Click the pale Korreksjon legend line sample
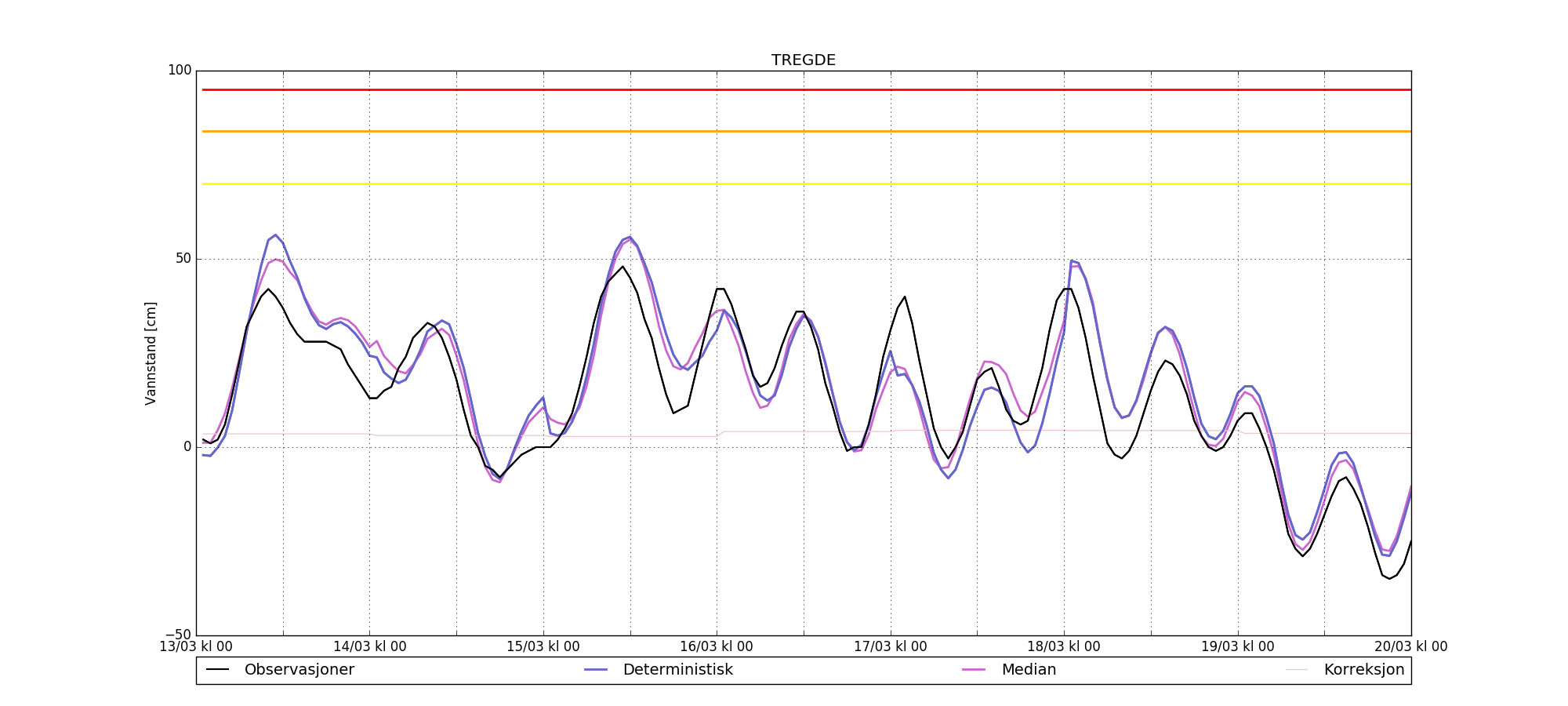This screenshot has width=1568, height=706. 1297,670
